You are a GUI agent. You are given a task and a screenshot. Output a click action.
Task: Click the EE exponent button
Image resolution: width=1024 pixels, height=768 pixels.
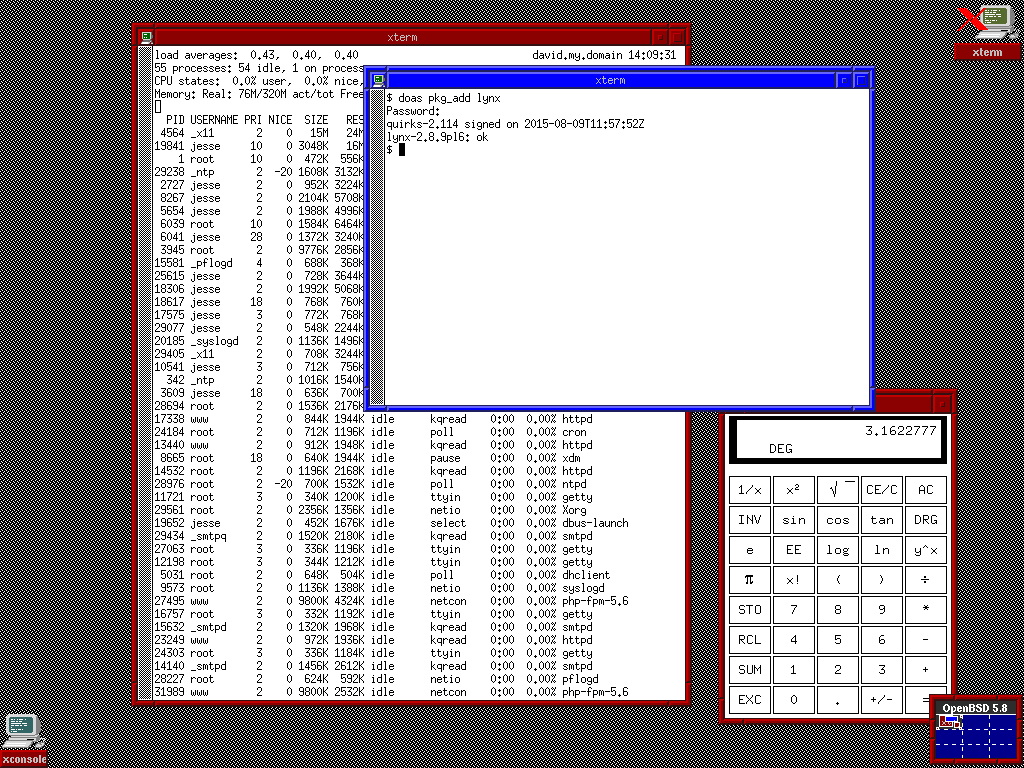[x=793, y=550]
